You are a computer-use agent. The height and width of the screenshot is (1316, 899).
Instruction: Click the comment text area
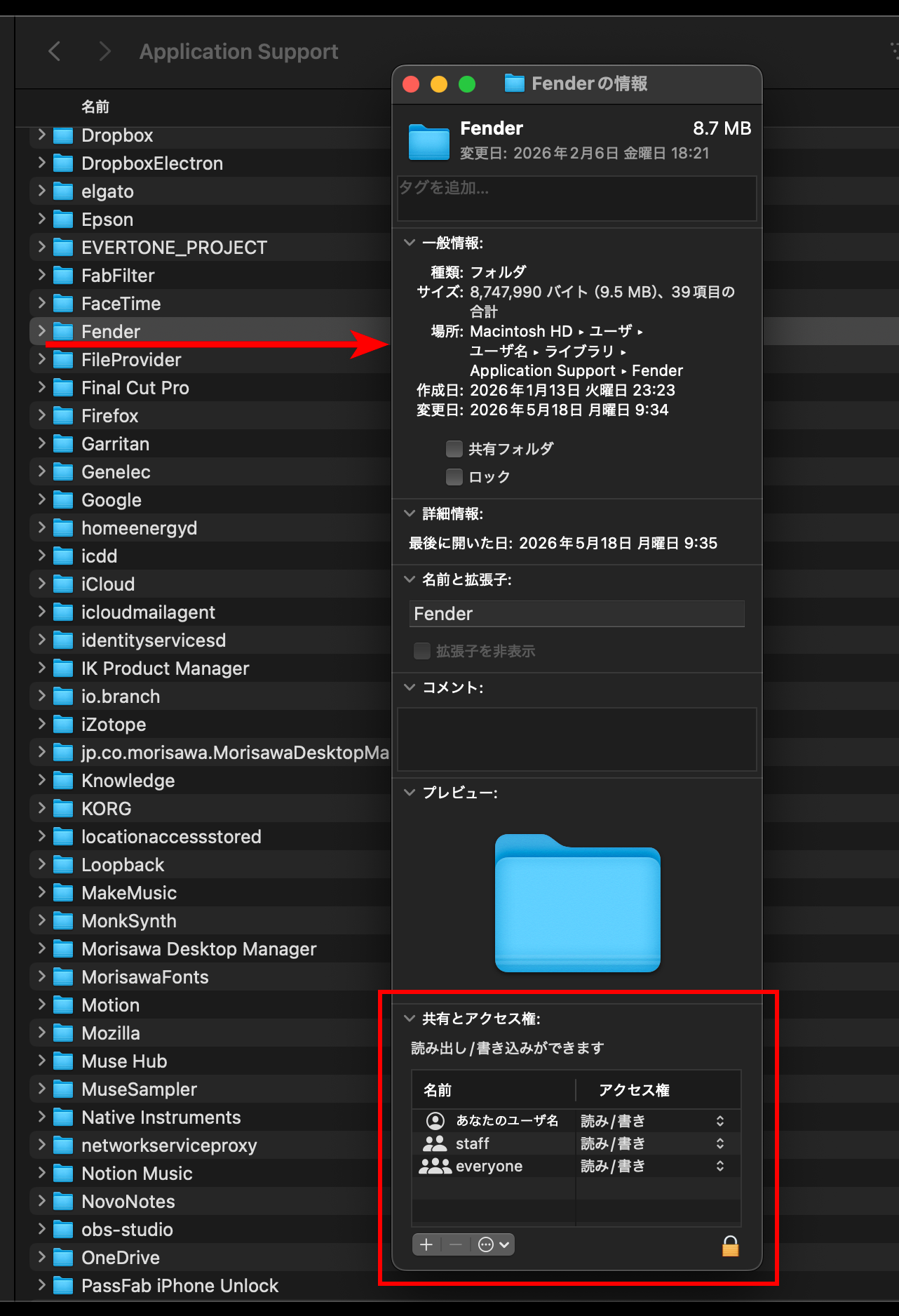click(x=576, y=739)
